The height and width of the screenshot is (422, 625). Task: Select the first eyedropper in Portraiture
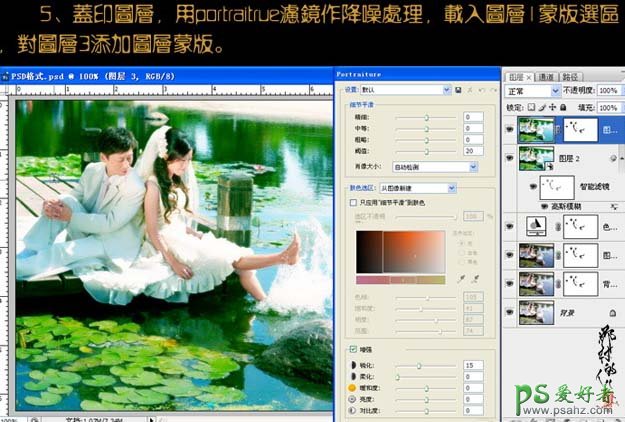pos(459,280)
